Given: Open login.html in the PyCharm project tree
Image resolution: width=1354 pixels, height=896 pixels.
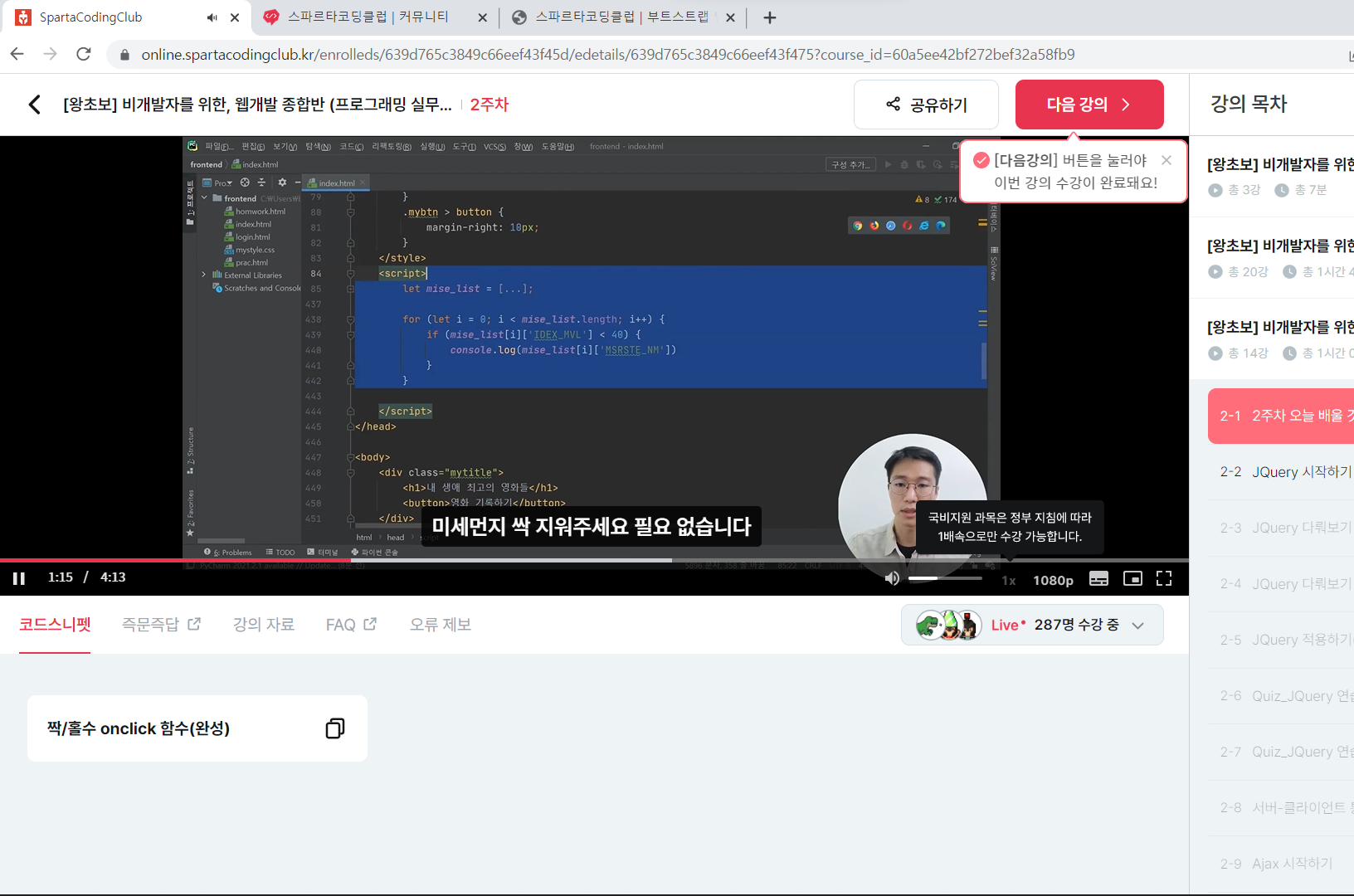Looking at the screenshot, I should click(x=252, y=237).
